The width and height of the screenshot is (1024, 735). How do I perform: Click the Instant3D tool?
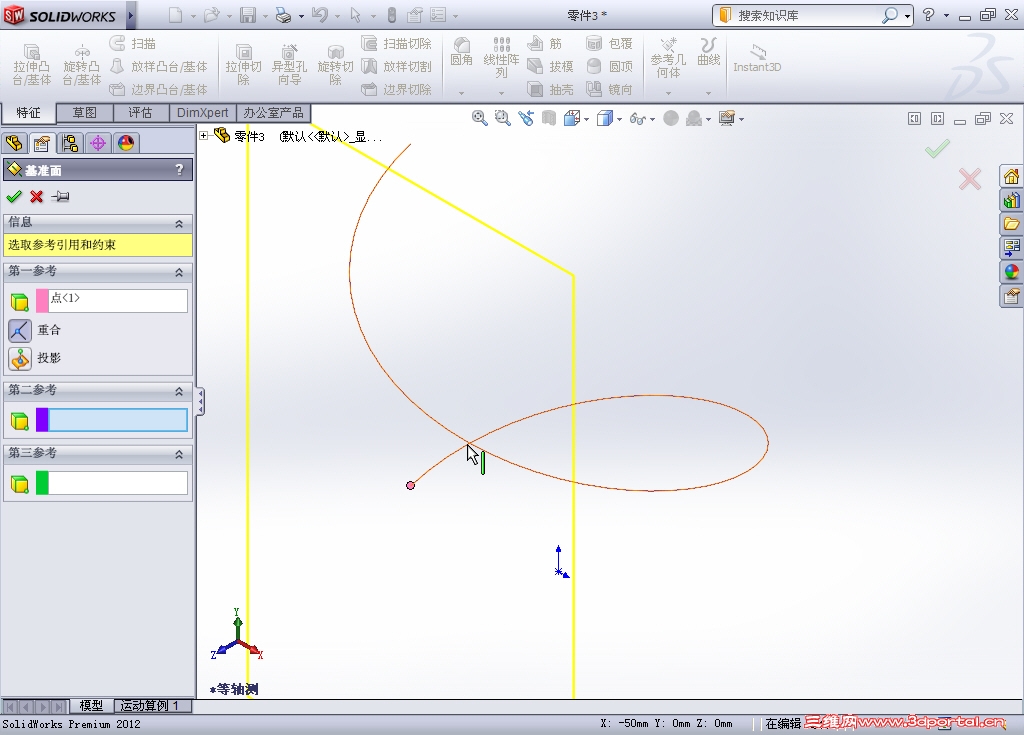click(x=757, y=57)
